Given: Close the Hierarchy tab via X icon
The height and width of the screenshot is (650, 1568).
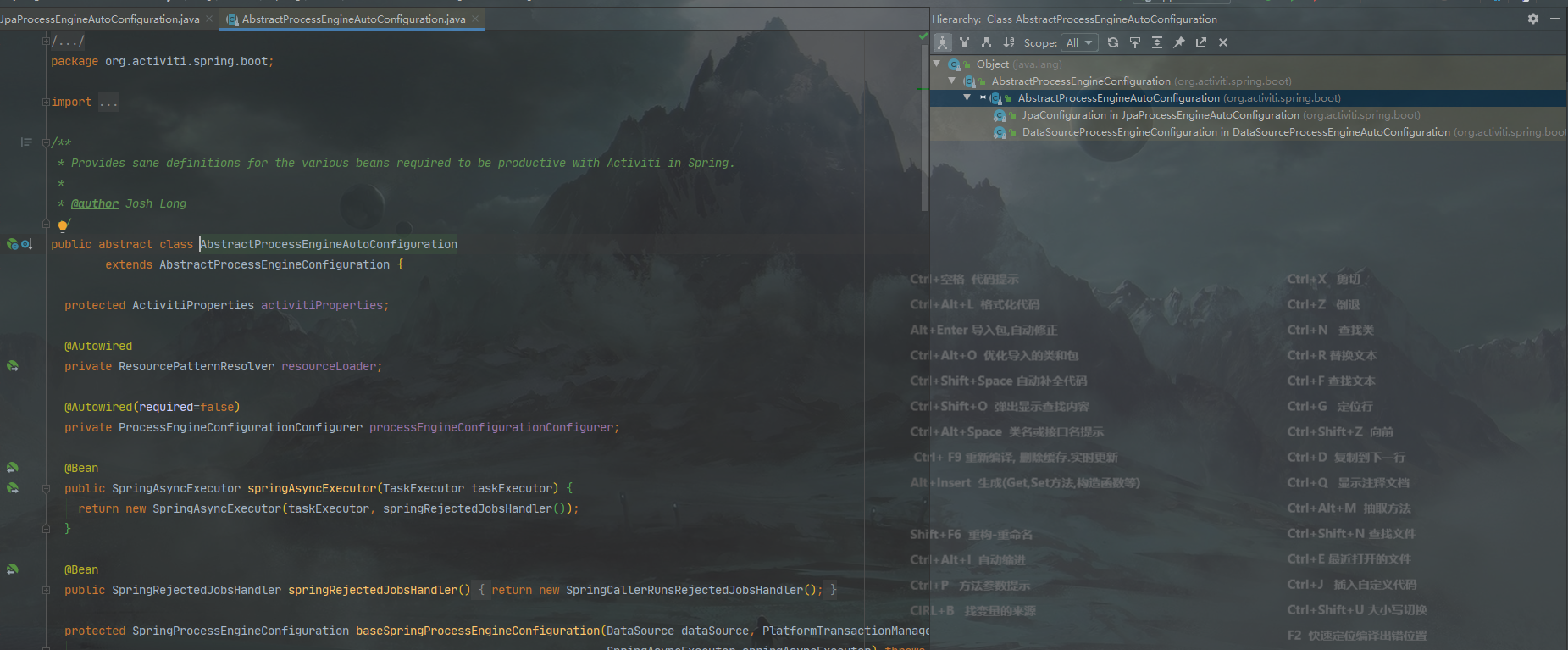Looking at the screenshot, I should point(1223,42).
